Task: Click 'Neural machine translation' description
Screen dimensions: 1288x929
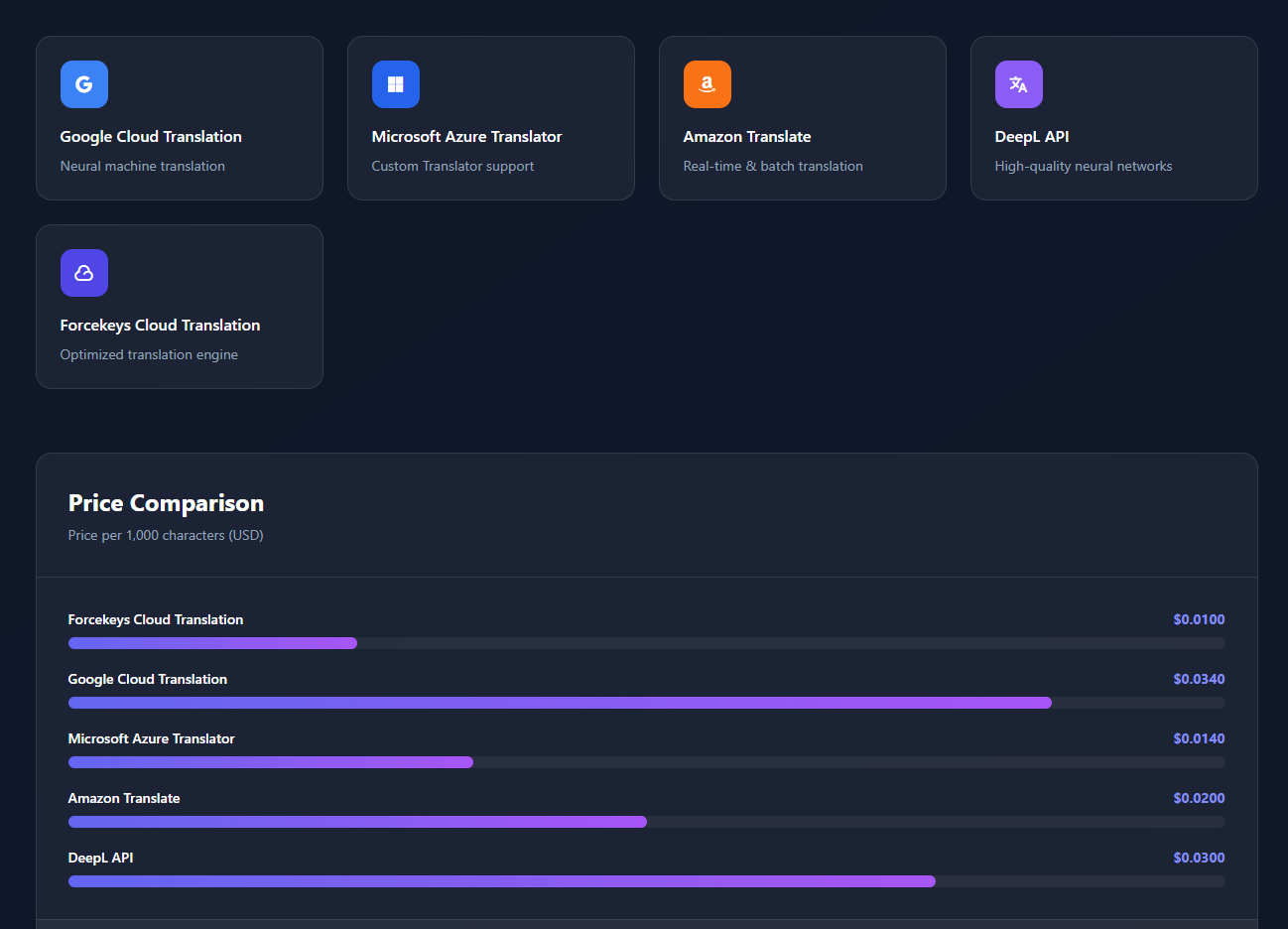Action: 143,167
